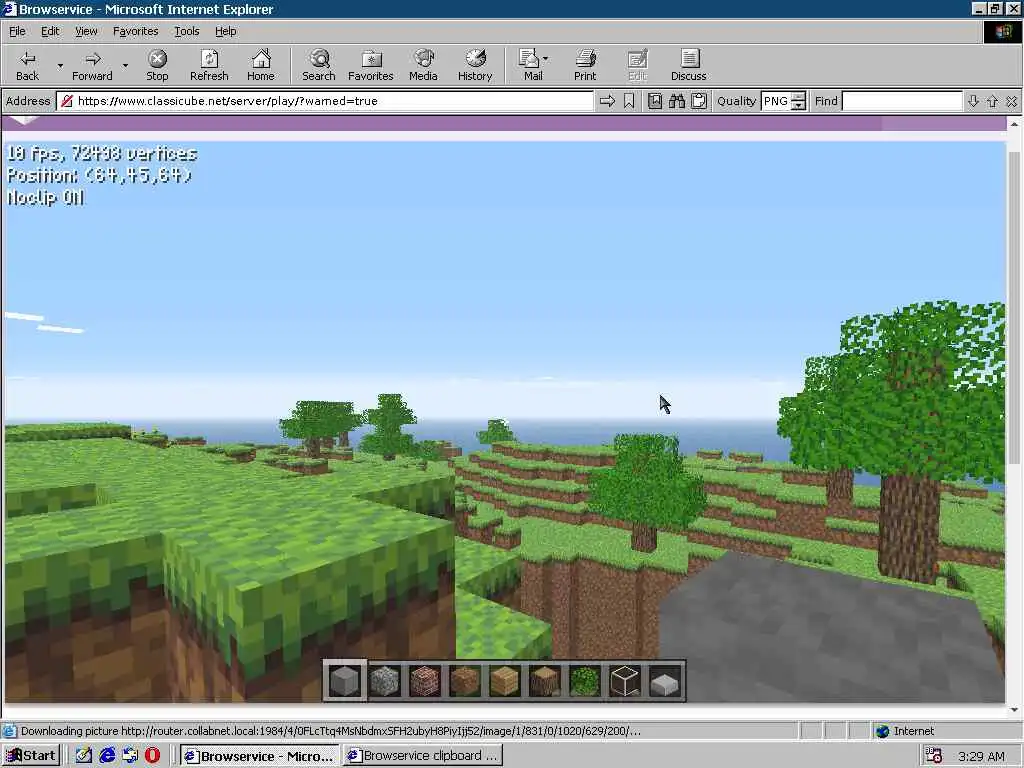The width and height of the screenshot is (1024, 768).
Task: Click inside the Find text field
Action: [x=901, y=101]
